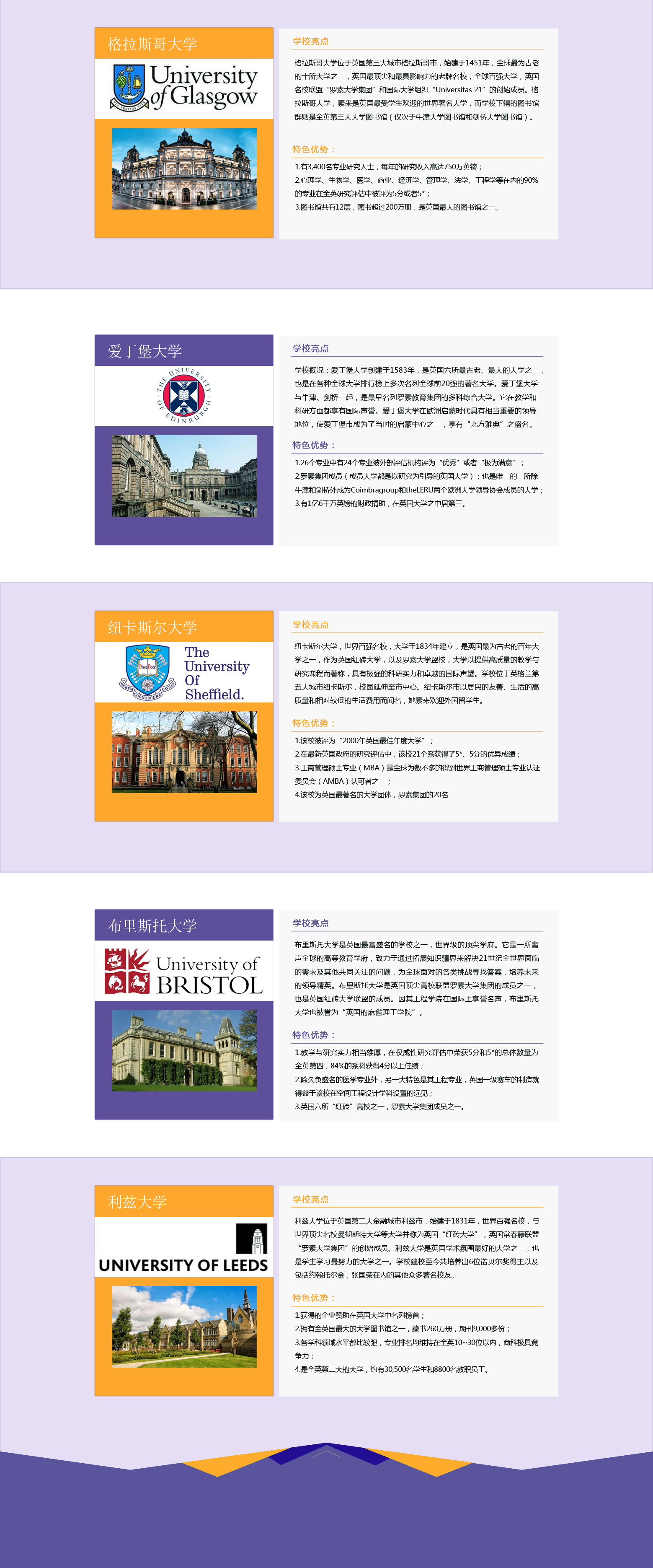
Task: Click 学校亮点 heading in the Glasgow panel
Action: (x=311, y=41)
